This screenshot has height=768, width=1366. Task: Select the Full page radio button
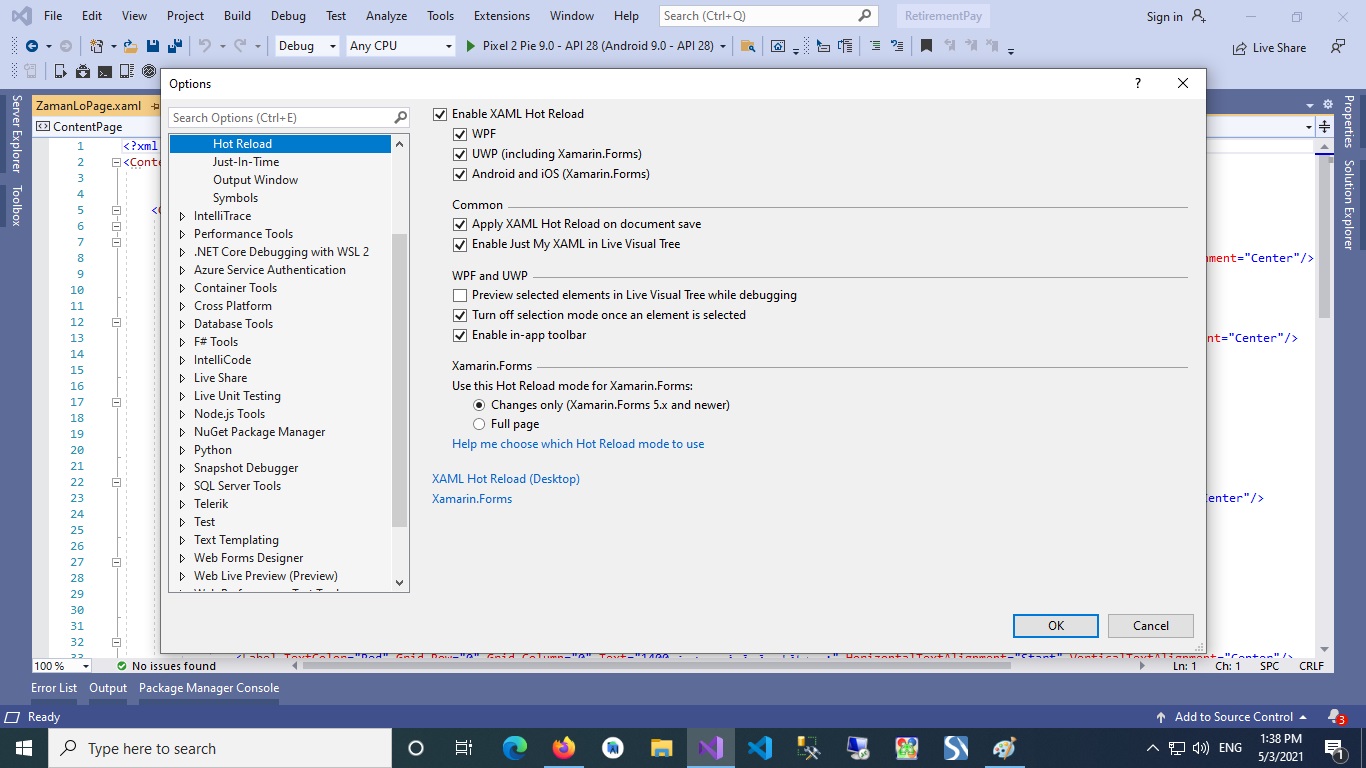pos(479,424)
